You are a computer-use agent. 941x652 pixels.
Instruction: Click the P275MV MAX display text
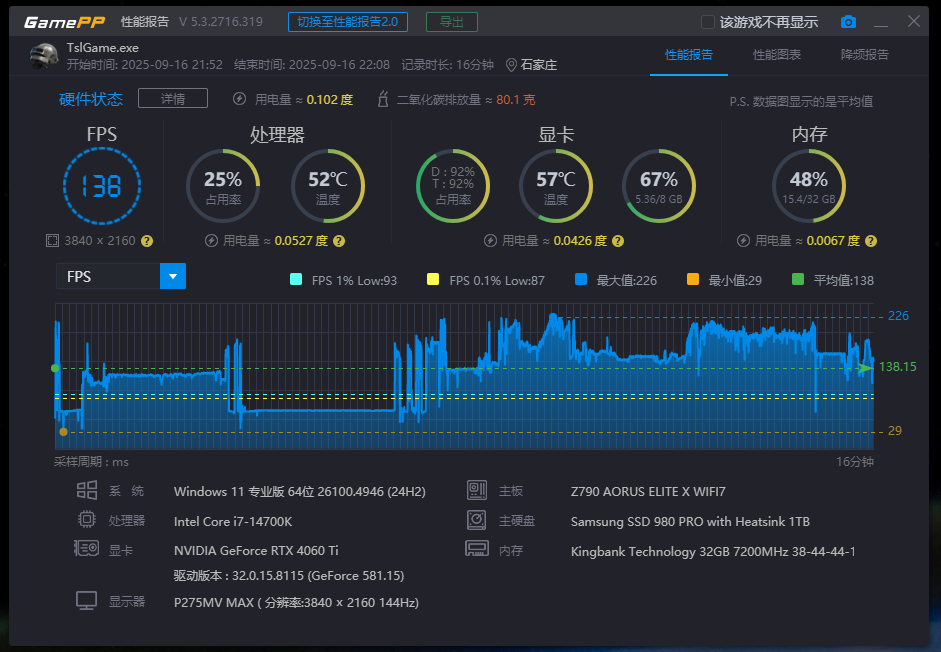296,602
